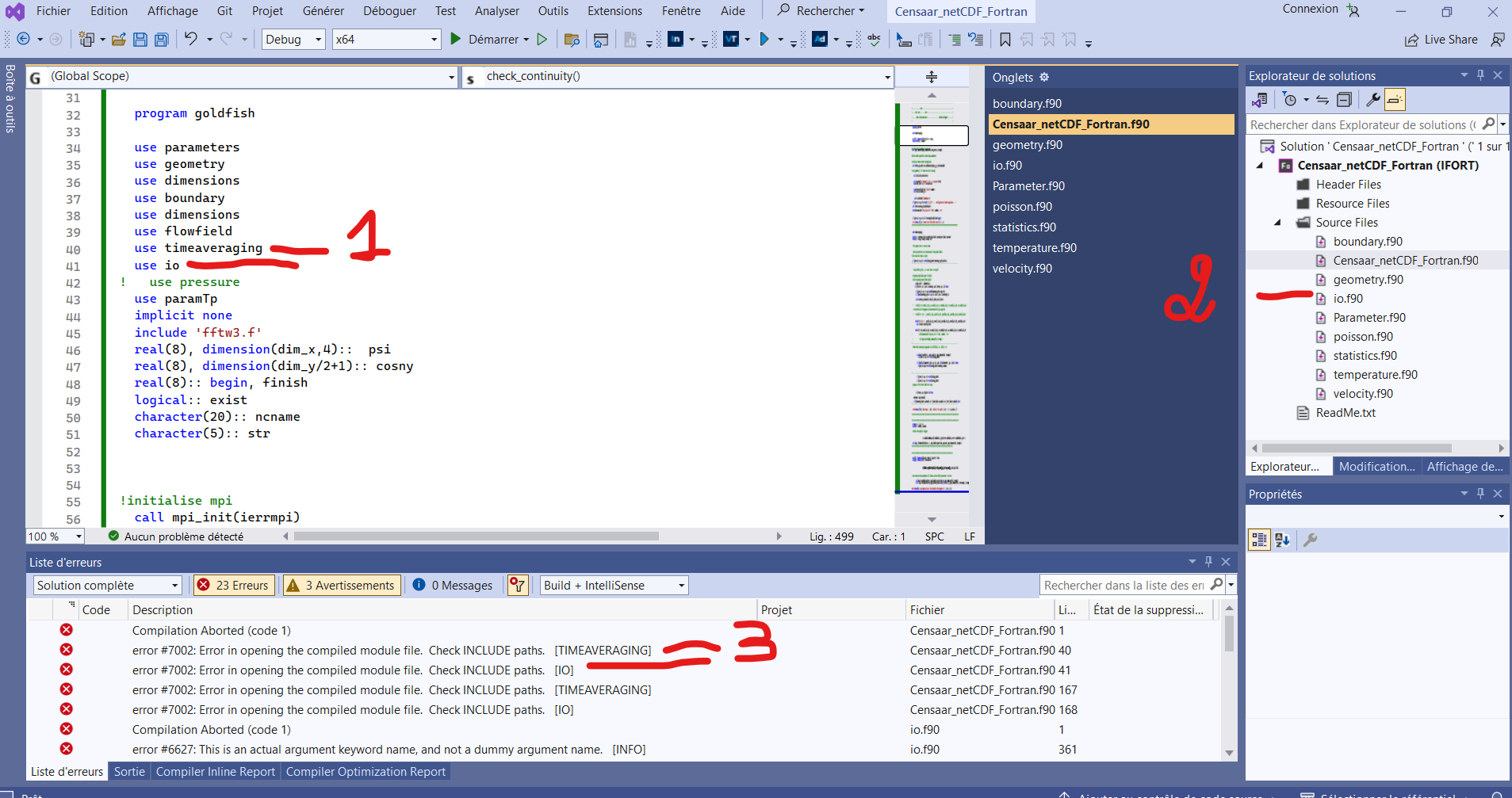
Task: Open the wrench Properties icon in Solution Explorer
Action: pyautogui.click(x=1372, y=100)
